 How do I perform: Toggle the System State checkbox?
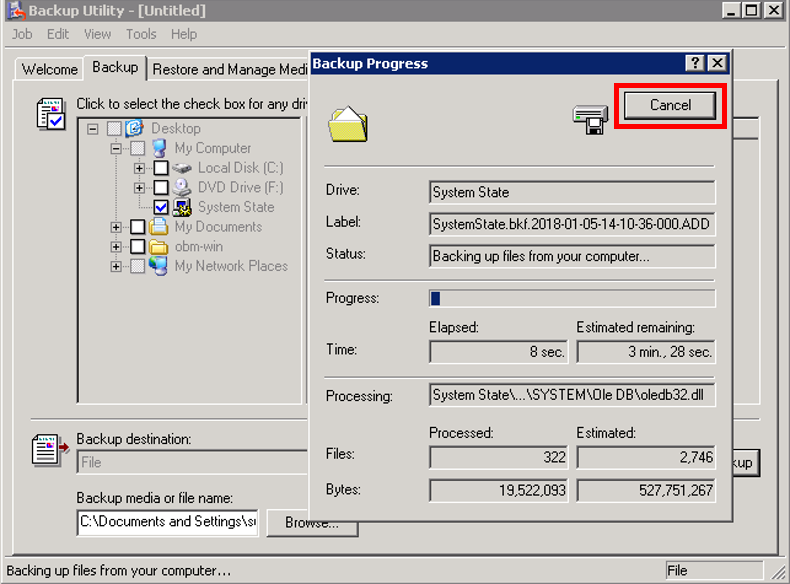click(x=161, y=207)
